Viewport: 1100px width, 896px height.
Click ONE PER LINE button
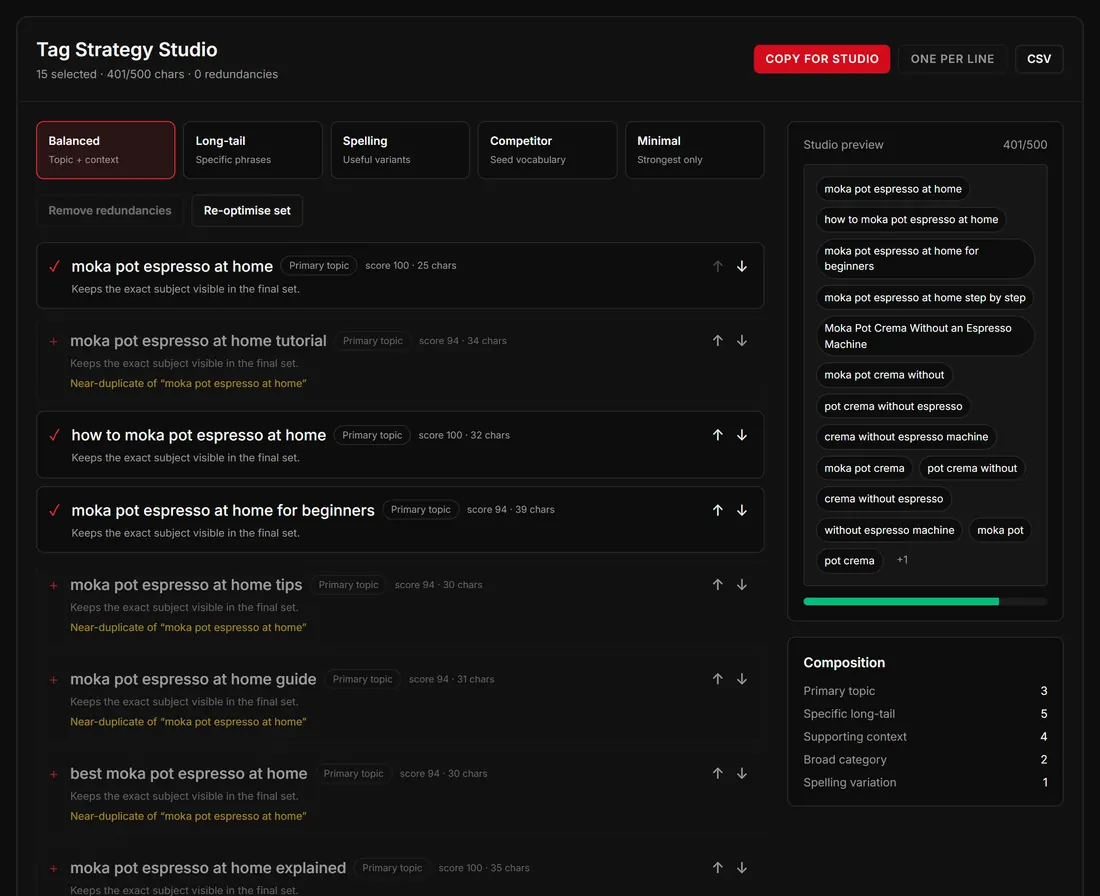952,59
